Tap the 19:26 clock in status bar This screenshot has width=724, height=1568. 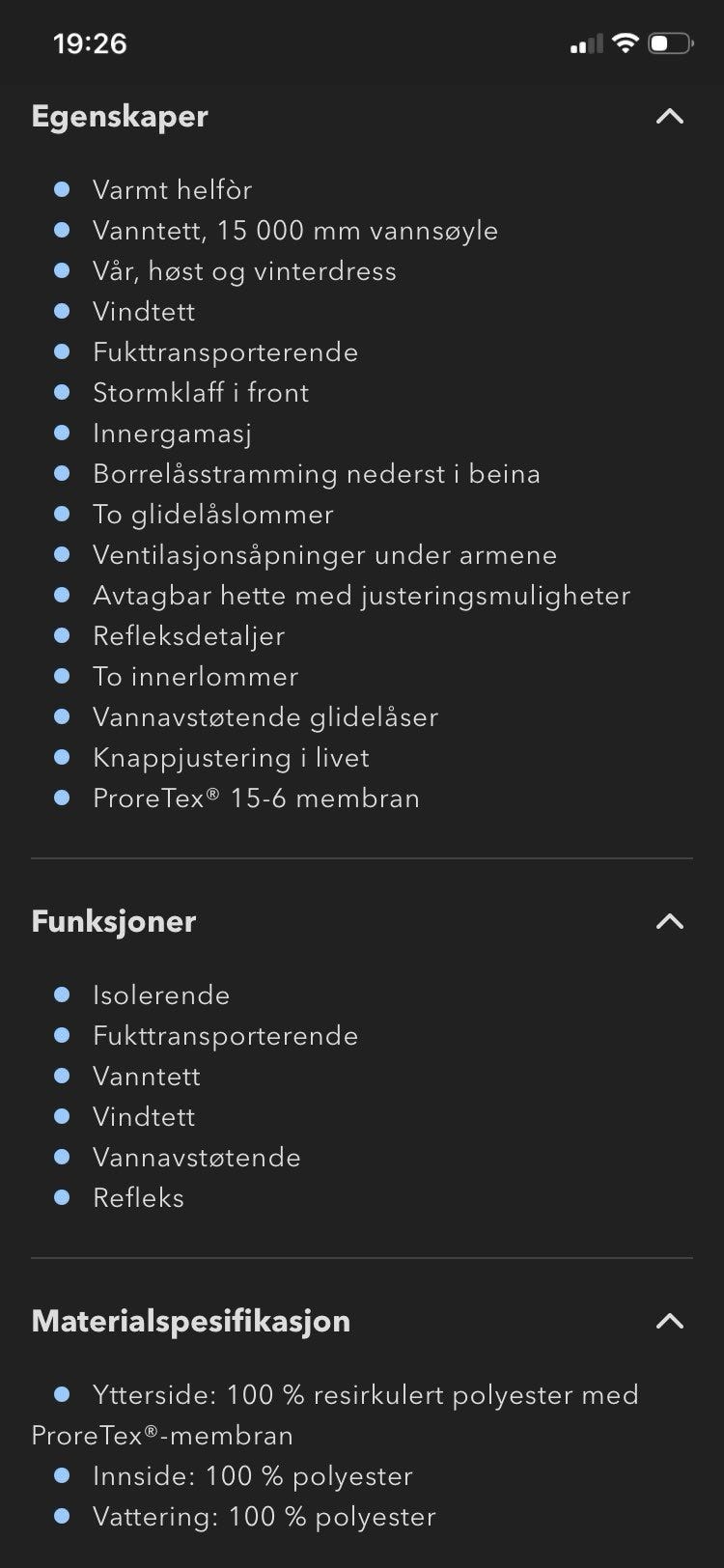[90, 43]
